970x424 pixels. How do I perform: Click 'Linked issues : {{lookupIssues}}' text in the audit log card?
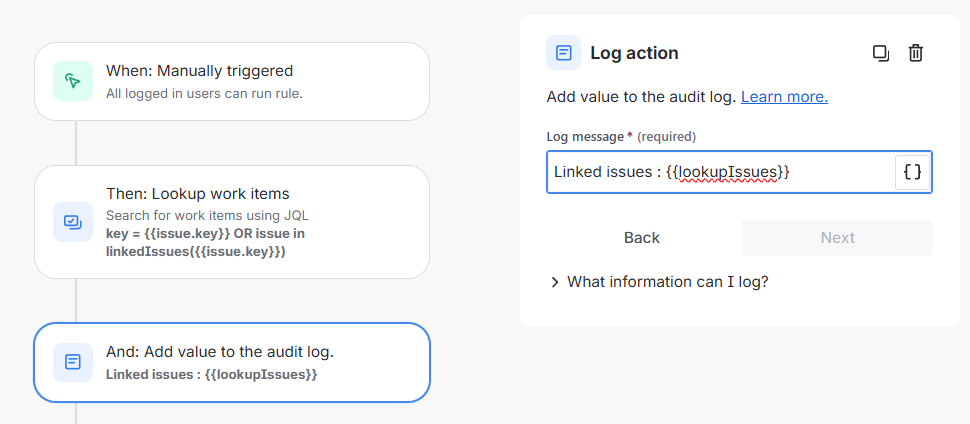[212, 374]
